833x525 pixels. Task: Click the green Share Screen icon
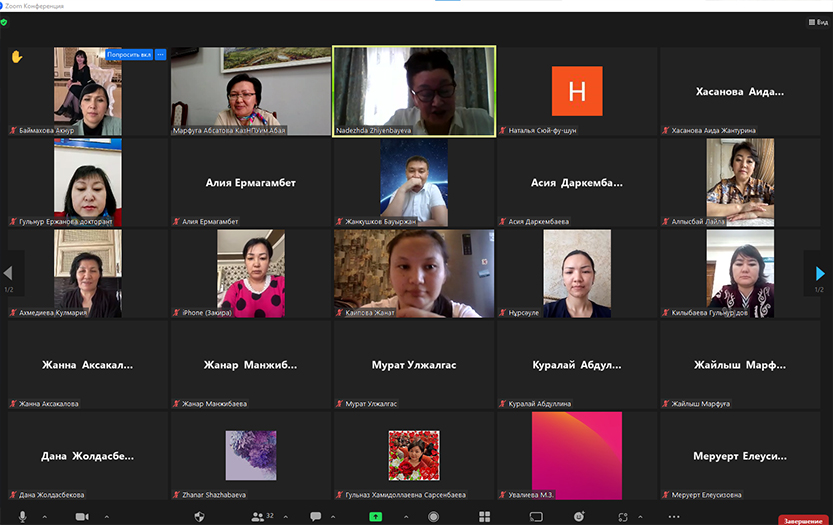coord(375,516)
